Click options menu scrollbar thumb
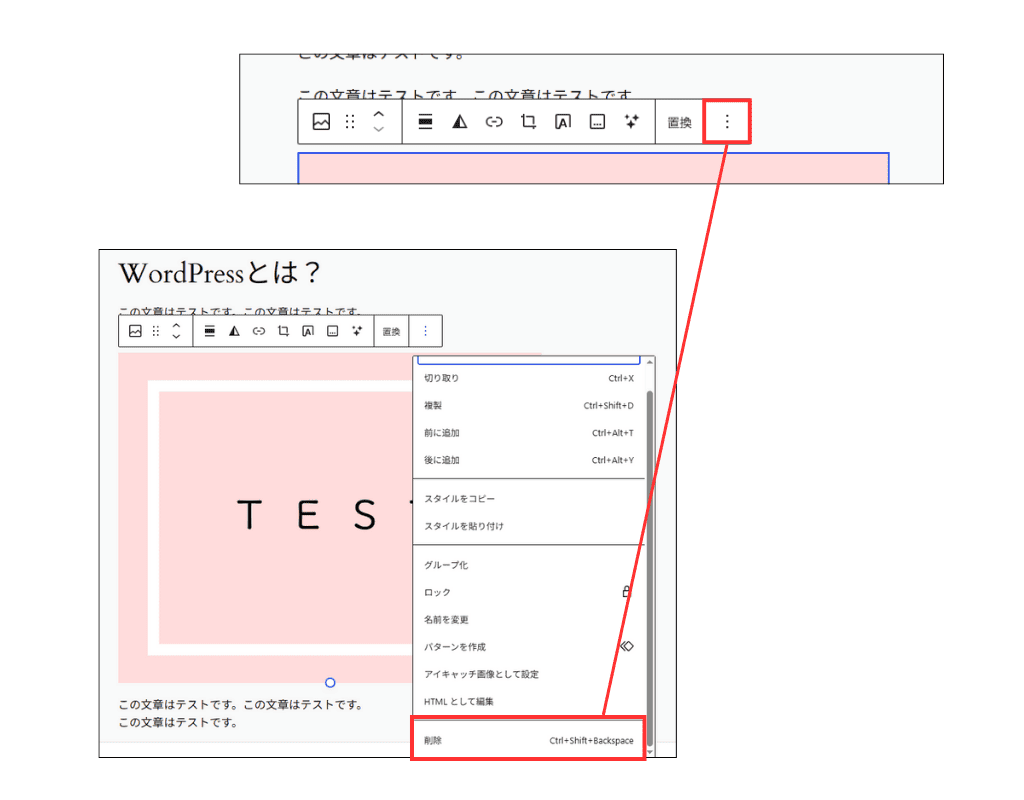This screenshot has width=1024, height=800. click(650, 568)
